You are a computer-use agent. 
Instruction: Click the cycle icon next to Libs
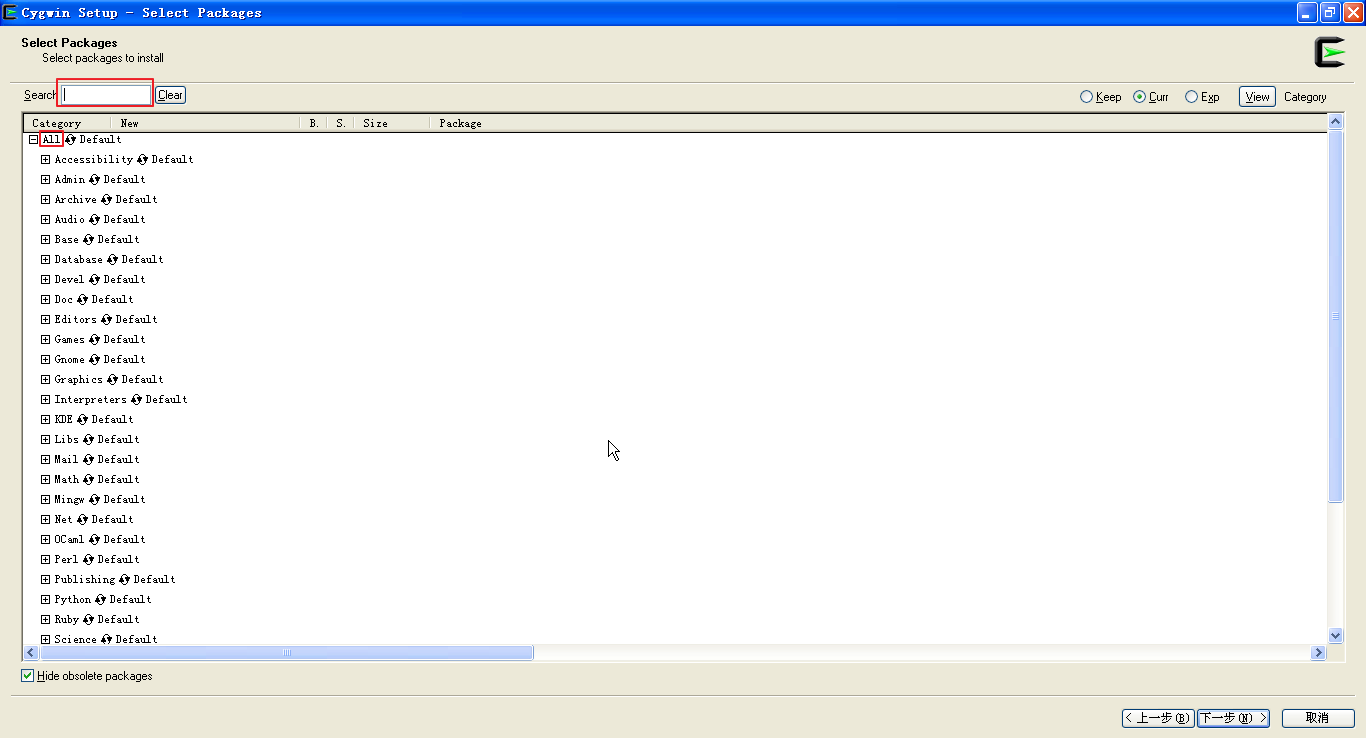tap(88, 440)
